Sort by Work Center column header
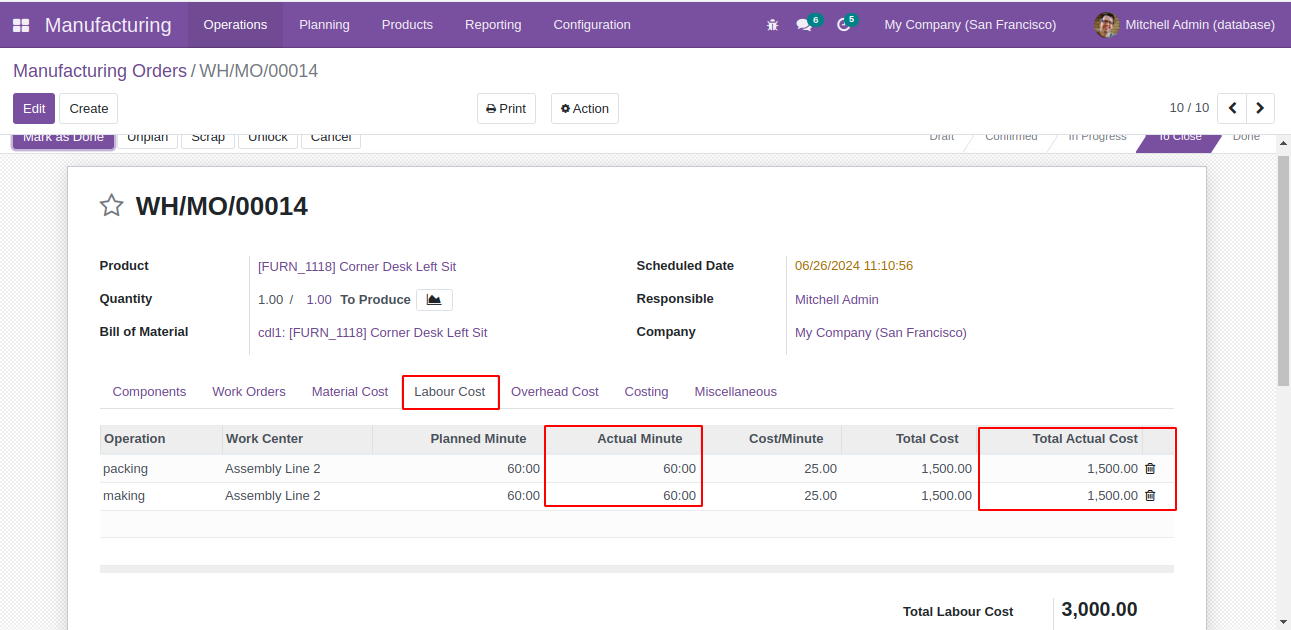 point(297,439)
